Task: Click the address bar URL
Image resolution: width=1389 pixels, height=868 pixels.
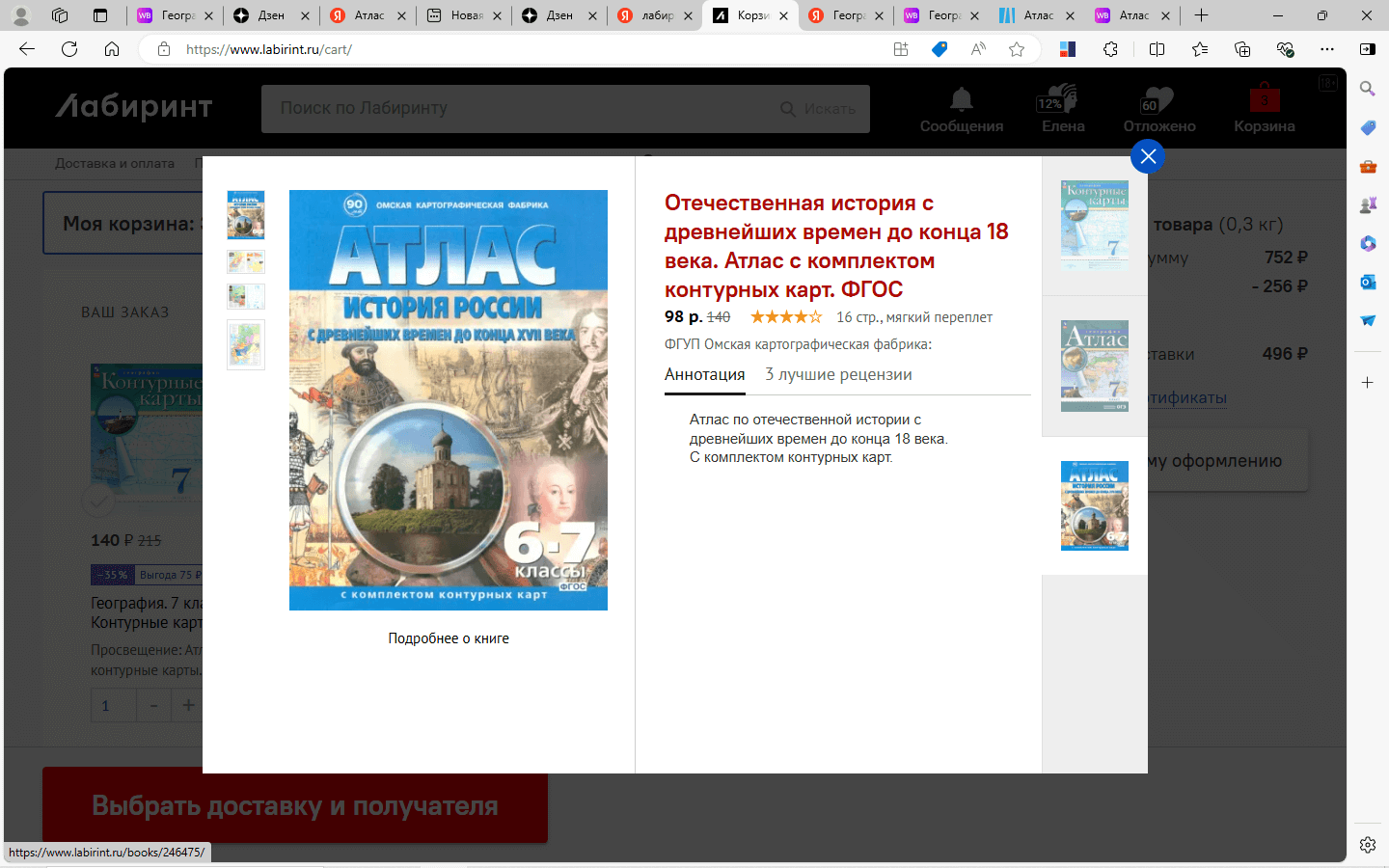Action: click(268, 49)
